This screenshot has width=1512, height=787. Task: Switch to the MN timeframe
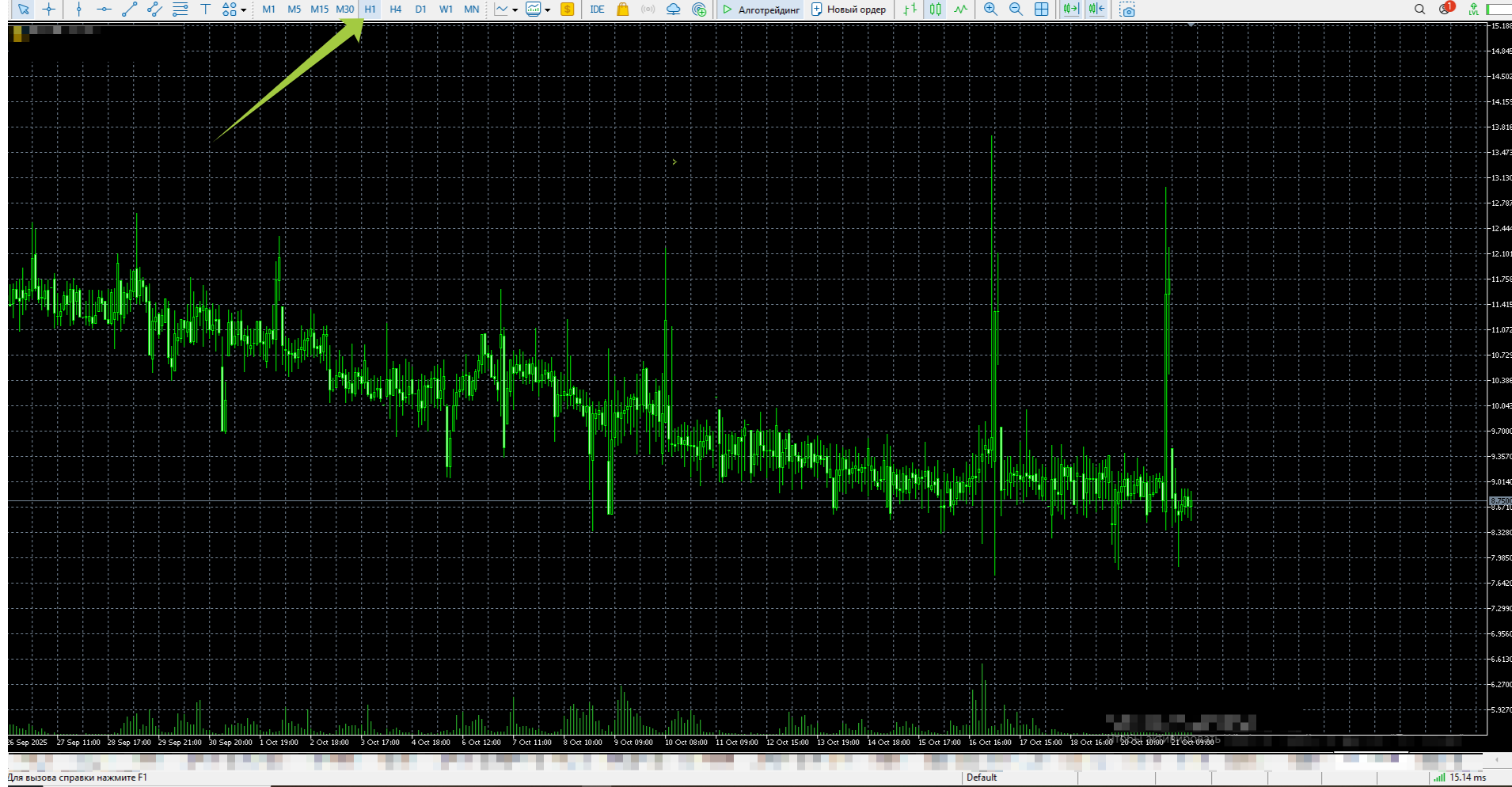(472, 10)
